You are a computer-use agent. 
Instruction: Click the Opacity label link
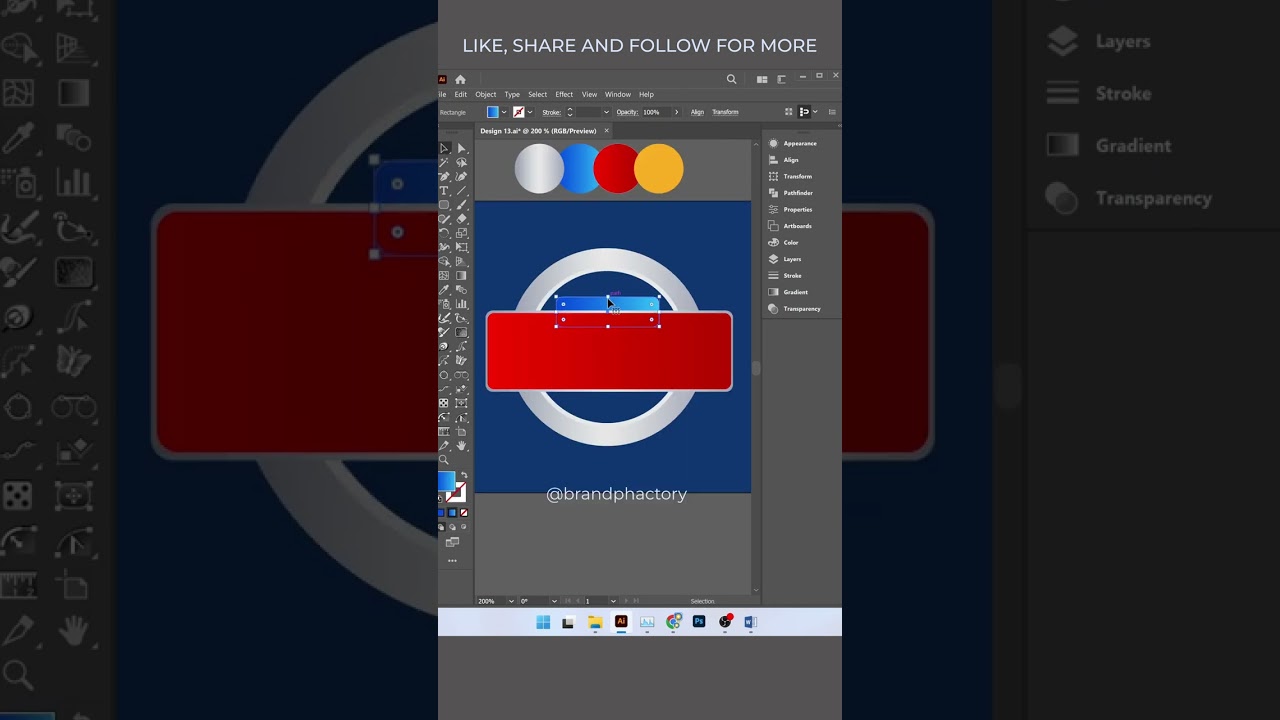coord(627,112)
